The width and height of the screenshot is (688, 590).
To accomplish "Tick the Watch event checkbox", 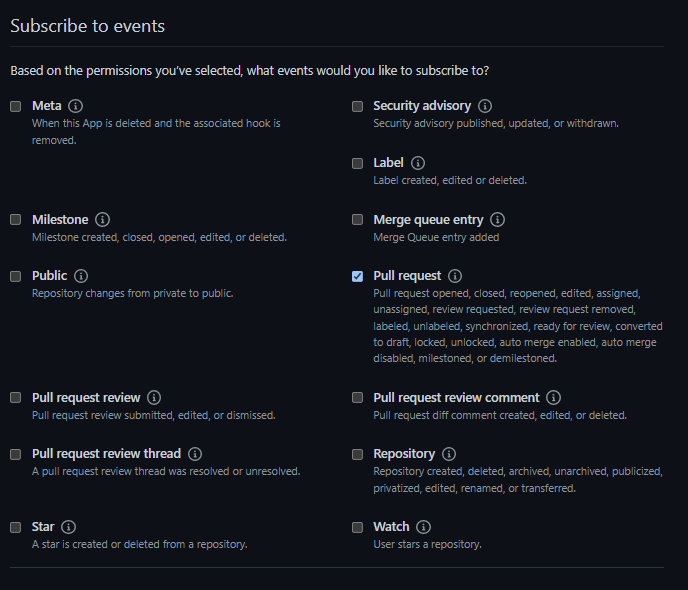I will [358, 527].
